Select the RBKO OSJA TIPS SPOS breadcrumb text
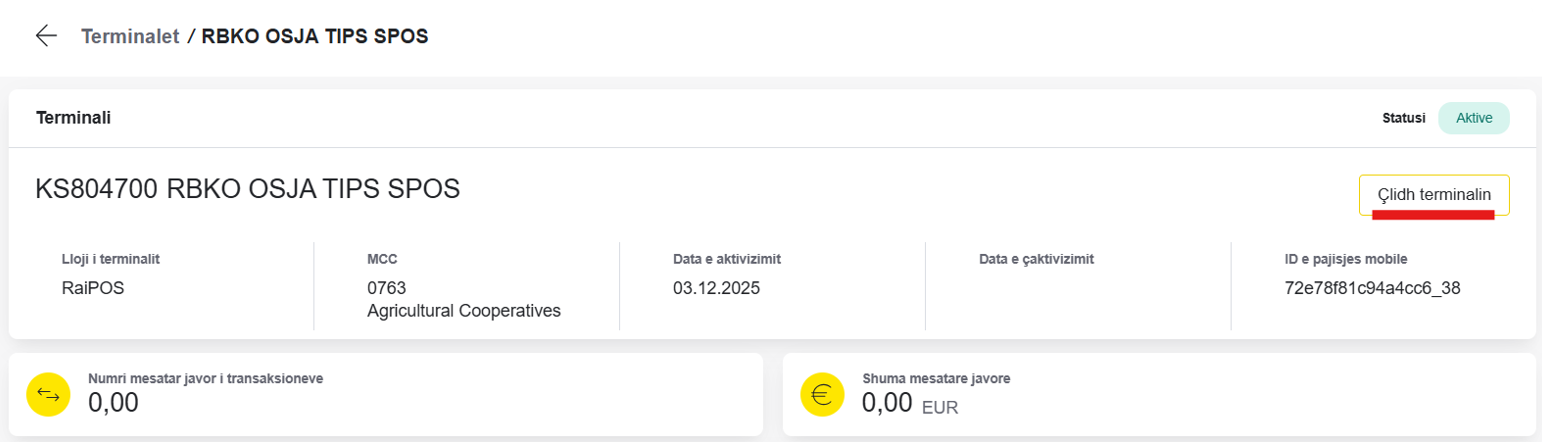This screenshot has height=442, width=1542. [x=315, y=37]
